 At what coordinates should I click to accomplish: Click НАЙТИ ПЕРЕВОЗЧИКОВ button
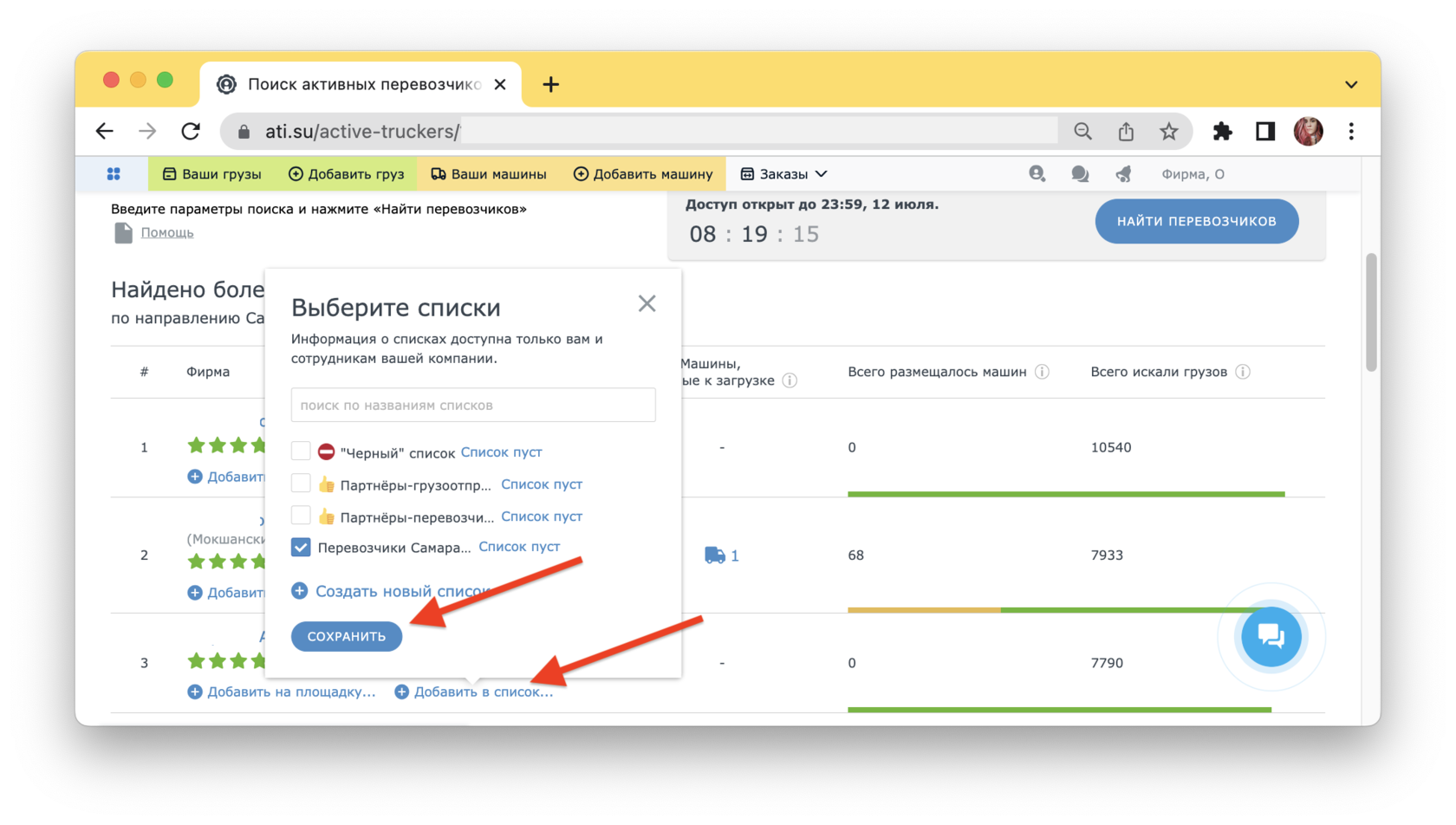pyautogui.click(x=1197, y=221)
